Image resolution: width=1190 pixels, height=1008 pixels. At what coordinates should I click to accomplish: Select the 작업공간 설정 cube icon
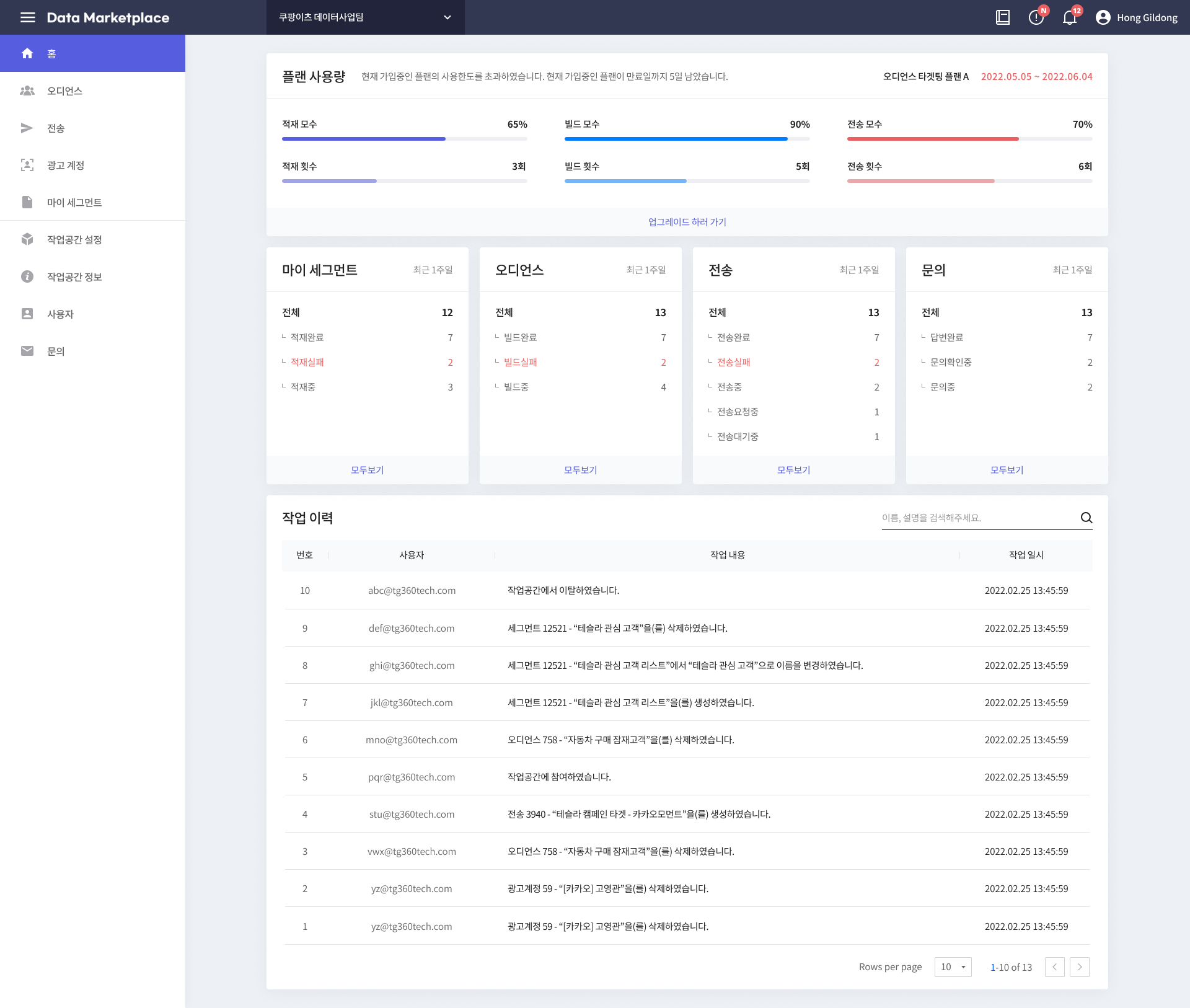(x=27, y=239)
